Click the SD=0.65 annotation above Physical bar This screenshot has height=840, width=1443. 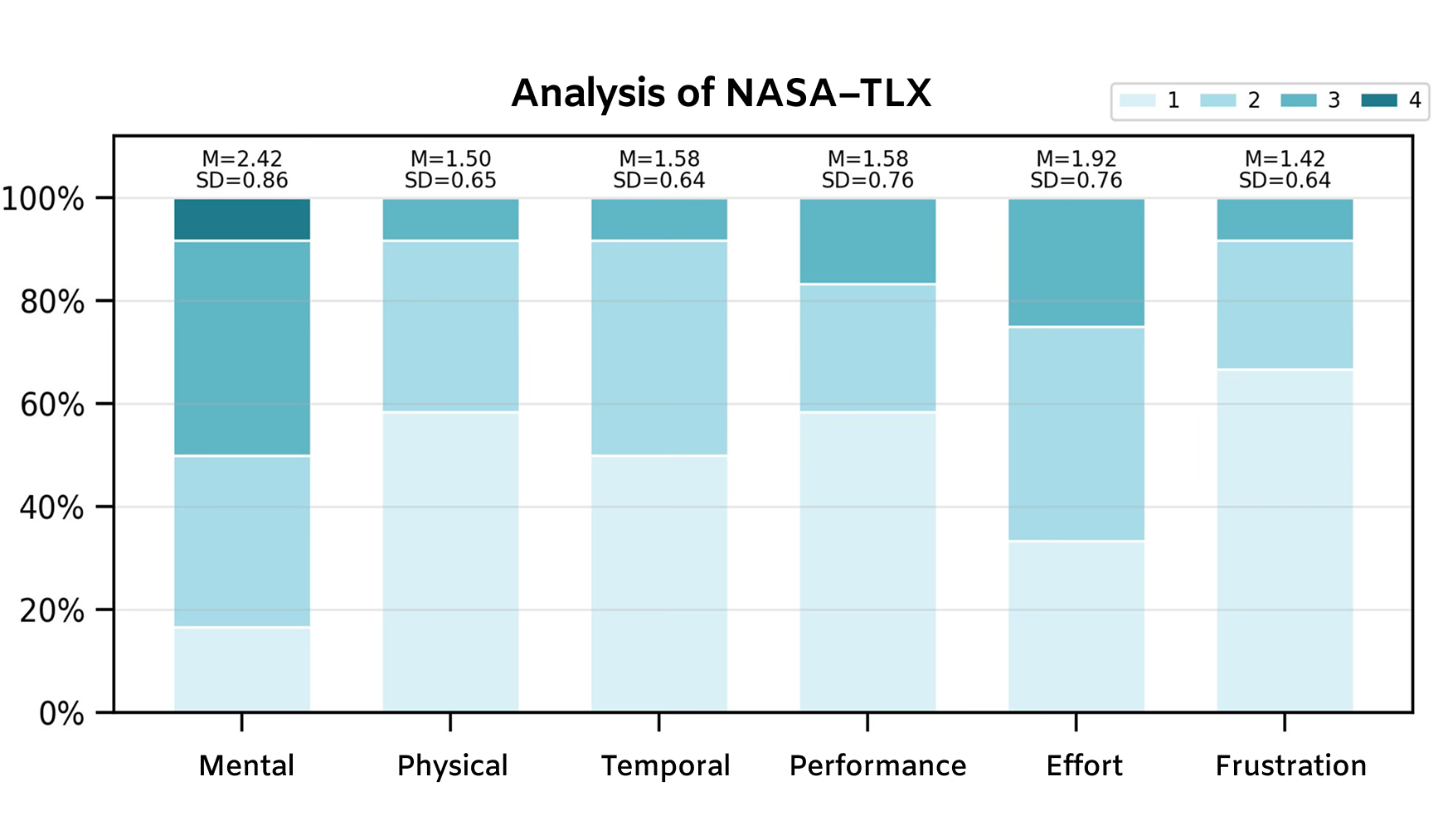pyautogui.click(x=450, y=180)
